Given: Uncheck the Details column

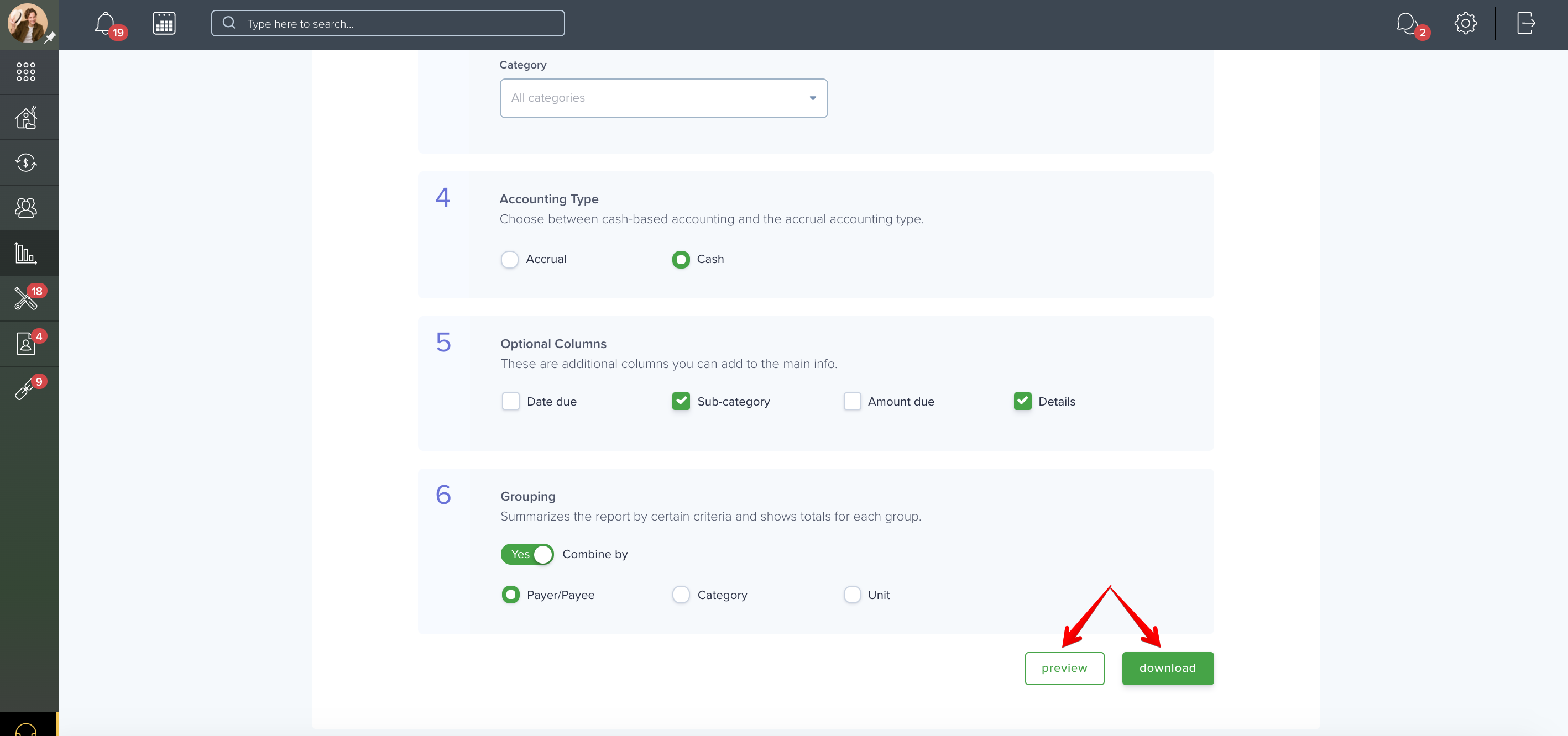Looking at the screenshot, I should [x=1022, y=402].
